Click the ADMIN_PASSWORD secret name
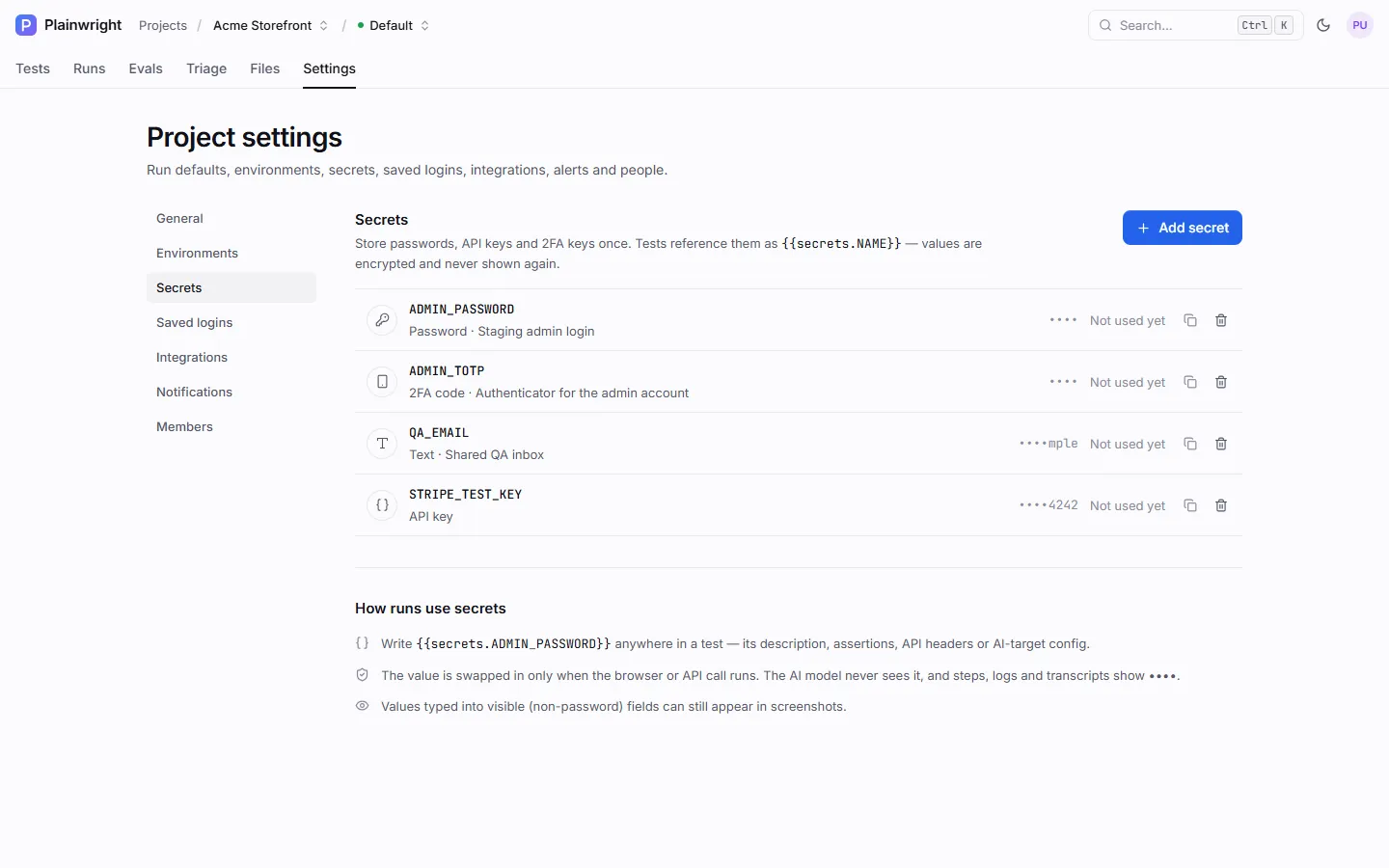 coord(461,310)
